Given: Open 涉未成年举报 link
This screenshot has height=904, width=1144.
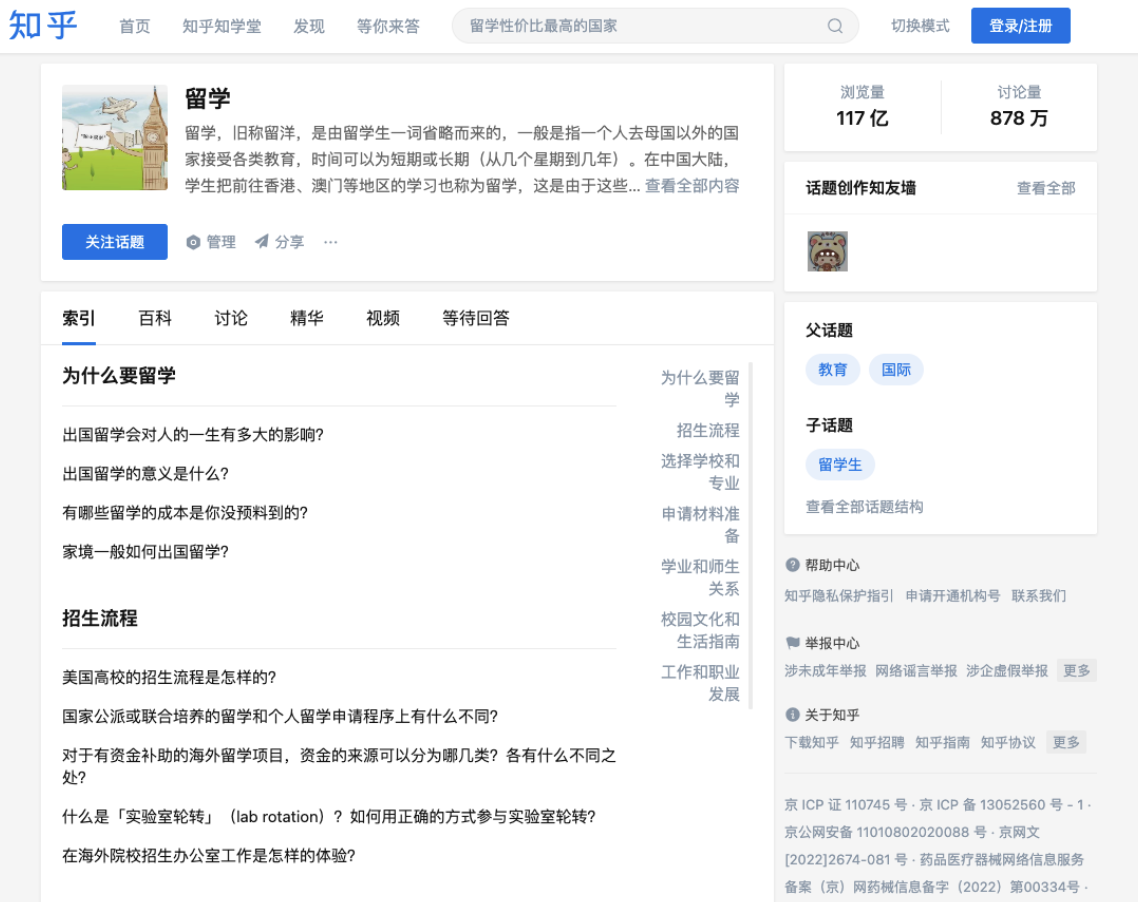Looking at the screenshot, I should 830,673.
